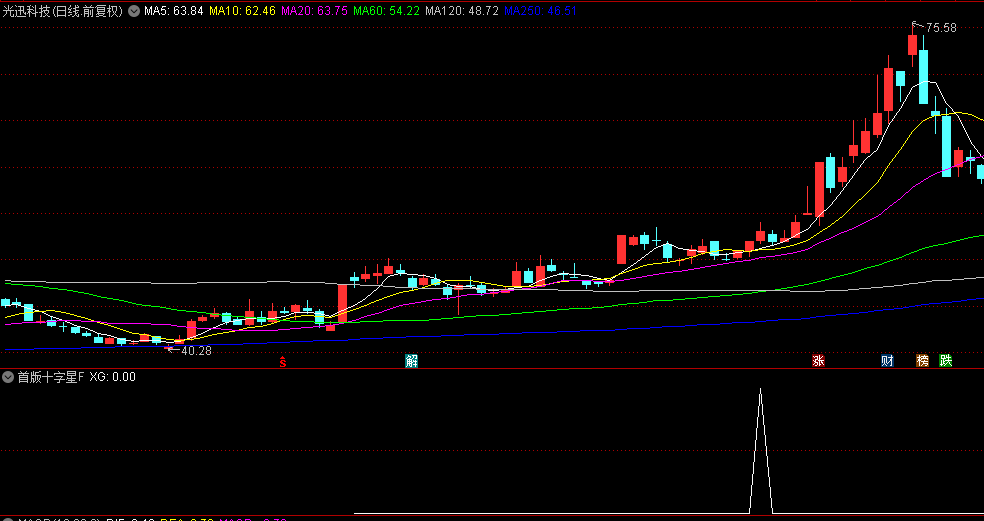Open the 财 financial report marker
This screenshot has height=521, width=984.
(x=887, y=361)
